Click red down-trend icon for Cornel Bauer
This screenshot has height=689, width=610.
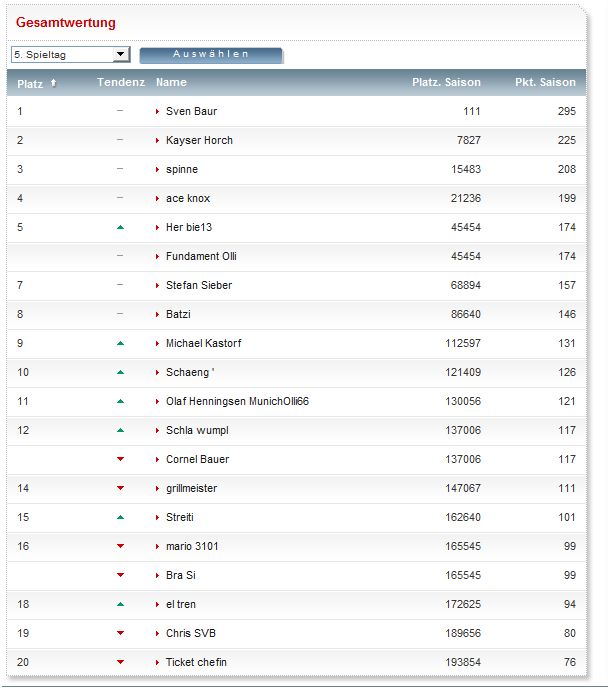(120, 459)
